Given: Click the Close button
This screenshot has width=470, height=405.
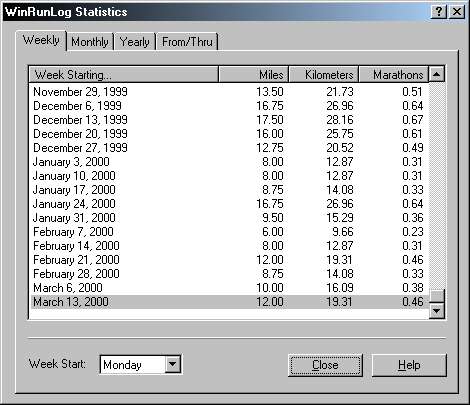Looking at the screenshot, I should tap(325, 365).
